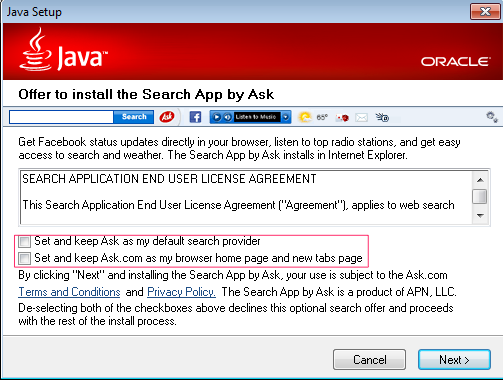Click the 65° temperature reading
Screen dimensions: 503x380
coord(322,117)
